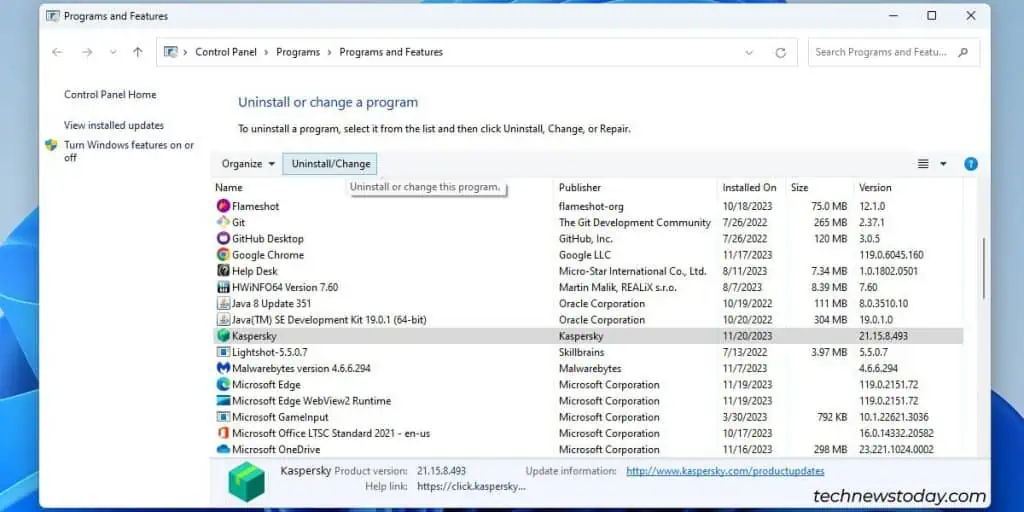This screenshot has width=1024, height=512.
Task: Select the GitHub Desktop row name
Action: pos(268,239)
